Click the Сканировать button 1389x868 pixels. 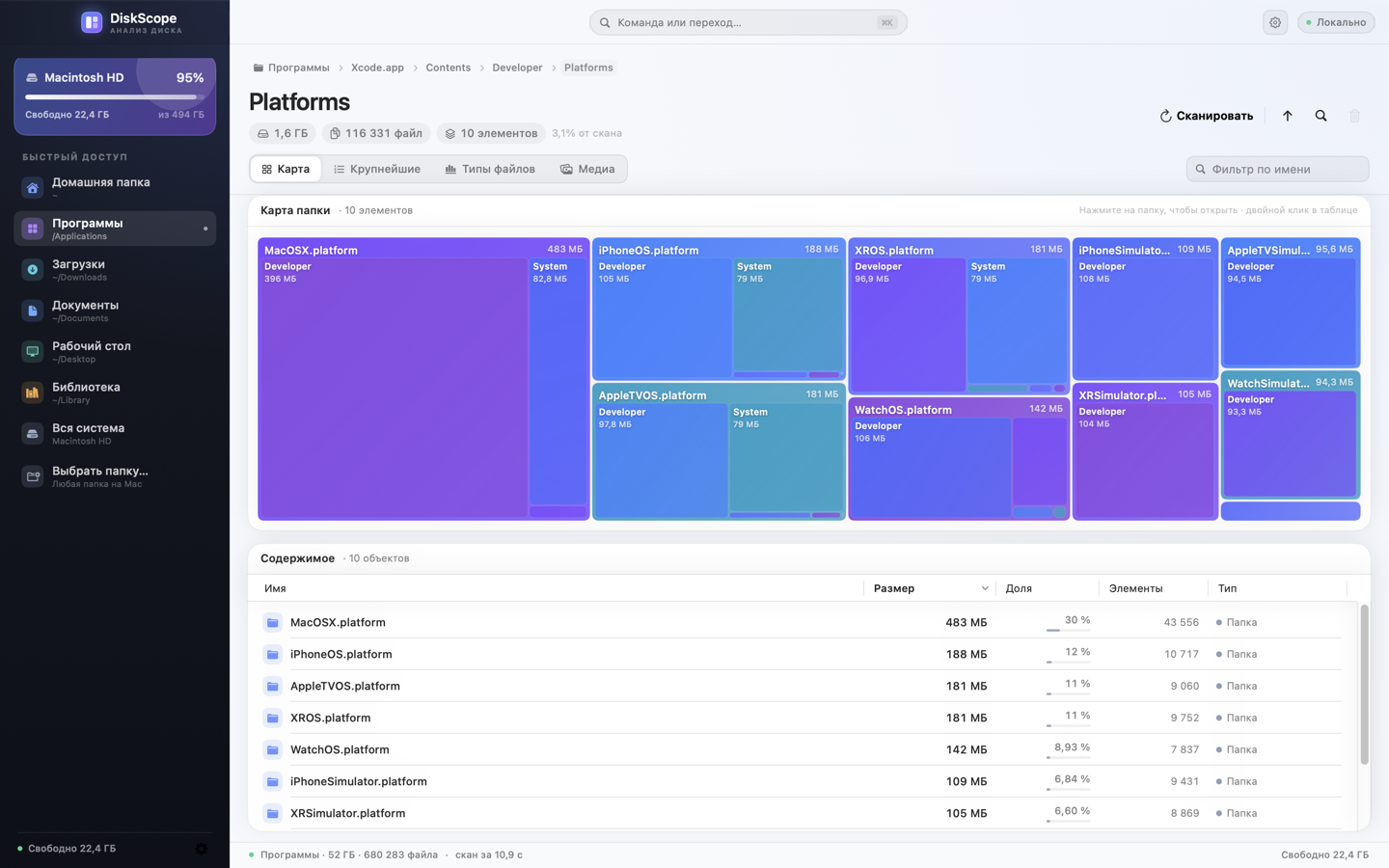click(x=1207, y=116)
